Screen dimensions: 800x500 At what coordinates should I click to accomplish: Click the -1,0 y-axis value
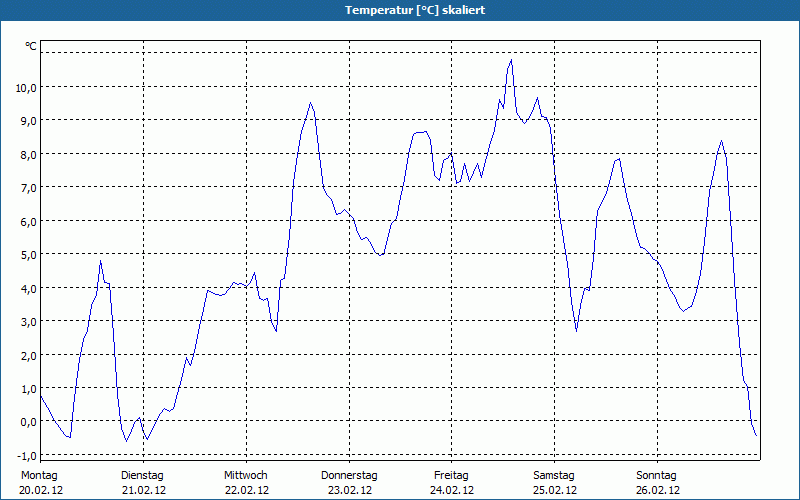(27, 455)
